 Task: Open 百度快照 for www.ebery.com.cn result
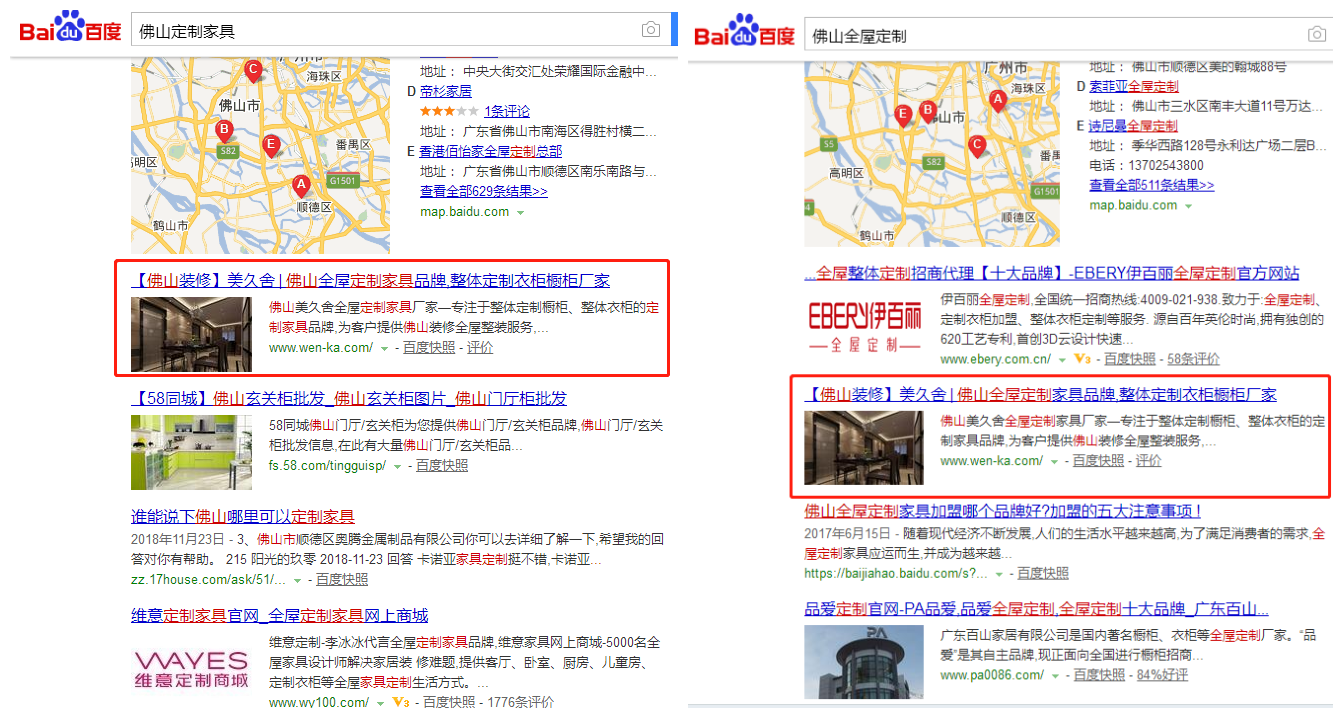click(x=1130, y=359)
